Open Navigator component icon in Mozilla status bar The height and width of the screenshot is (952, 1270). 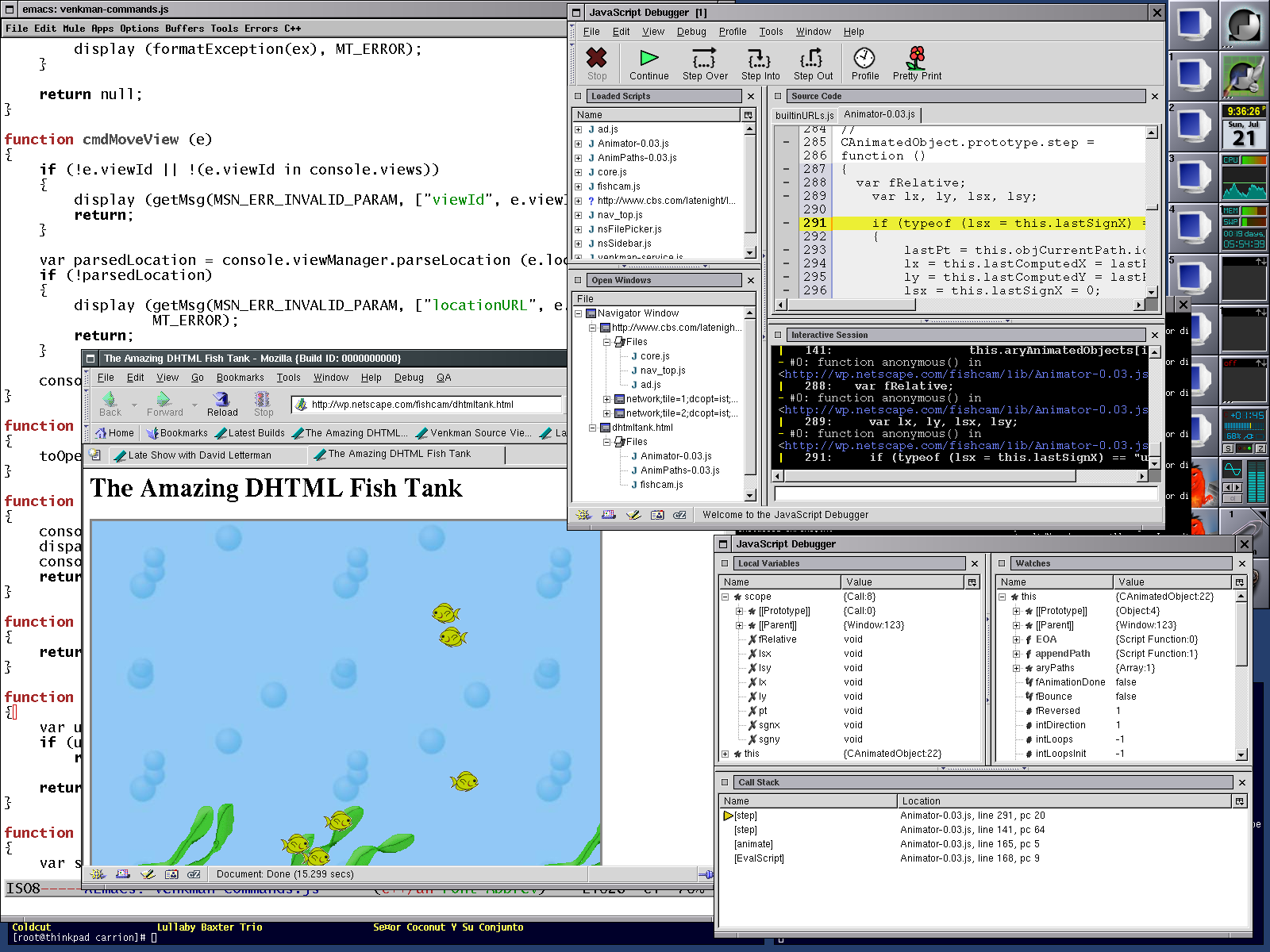click(x=98, y=874)
